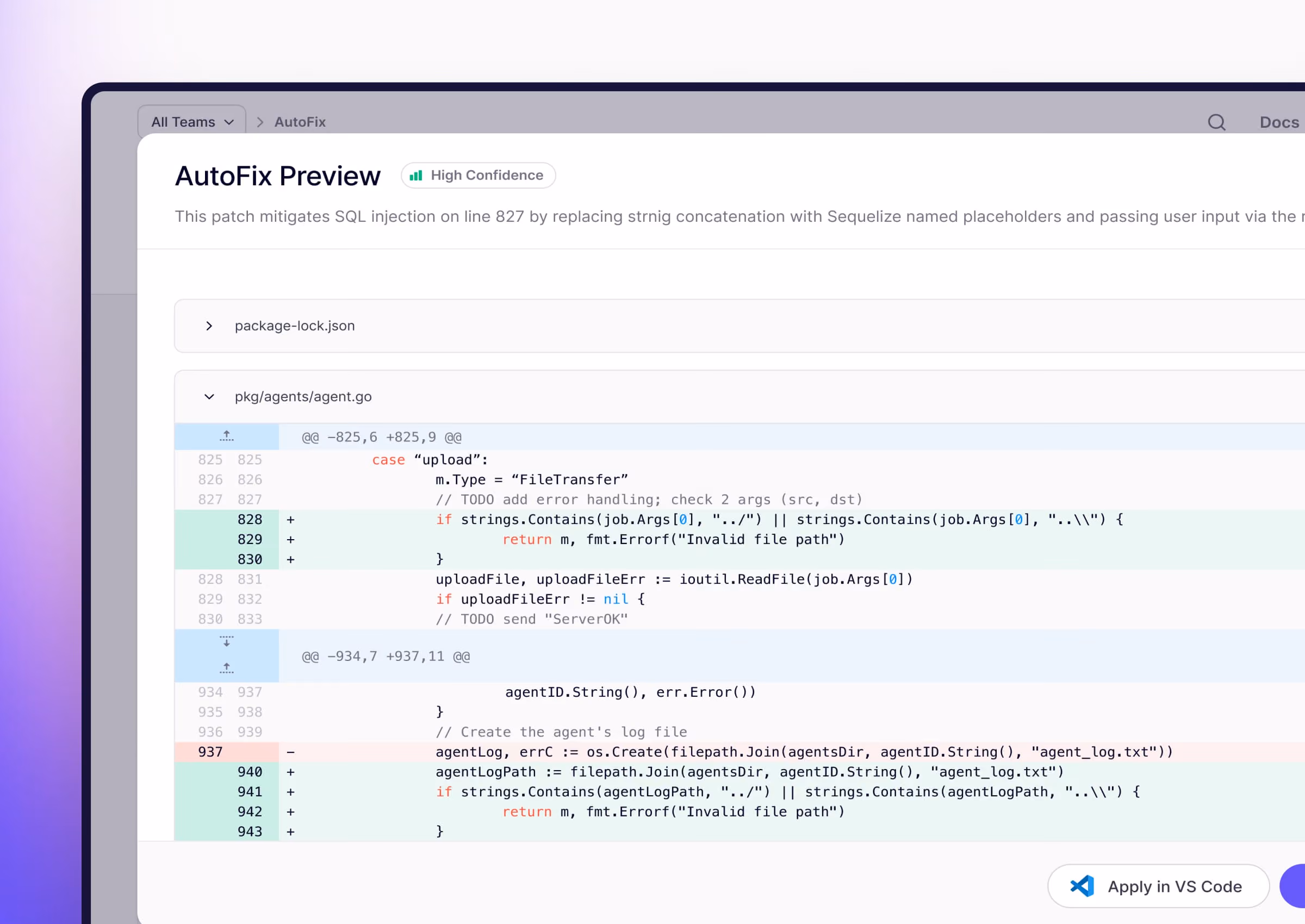
Task: Expand lines down below line 833
Action: click(x=227, y=642)
